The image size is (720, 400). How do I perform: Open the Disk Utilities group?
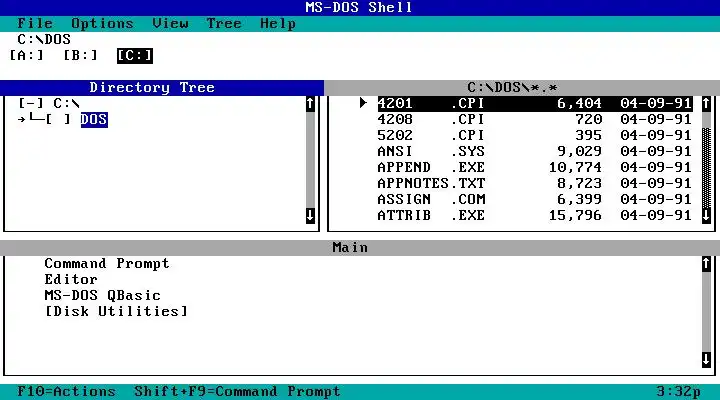pos(116,311)
